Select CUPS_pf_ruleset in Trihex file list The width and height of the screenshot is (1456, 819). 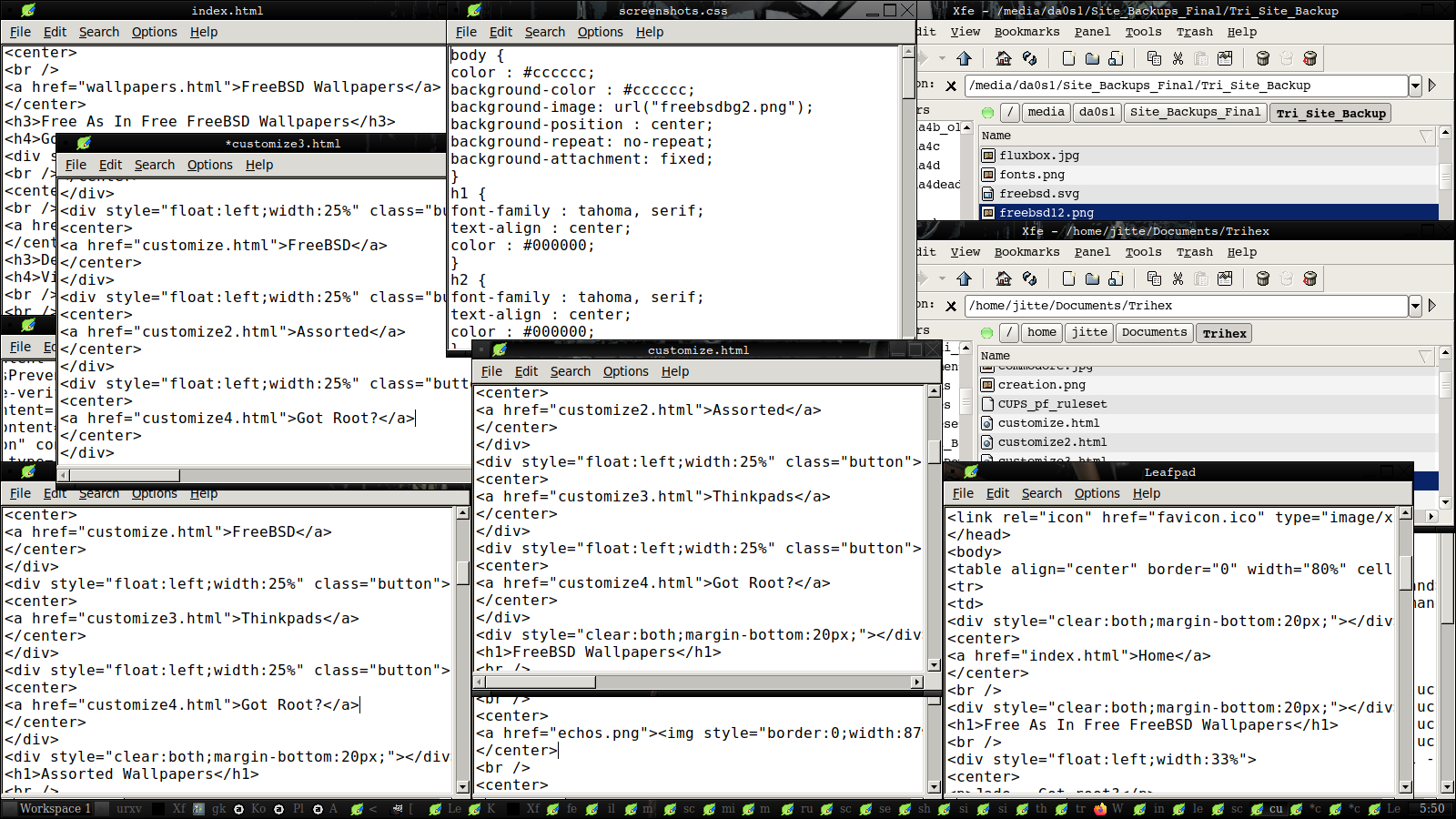point(1208,404)
